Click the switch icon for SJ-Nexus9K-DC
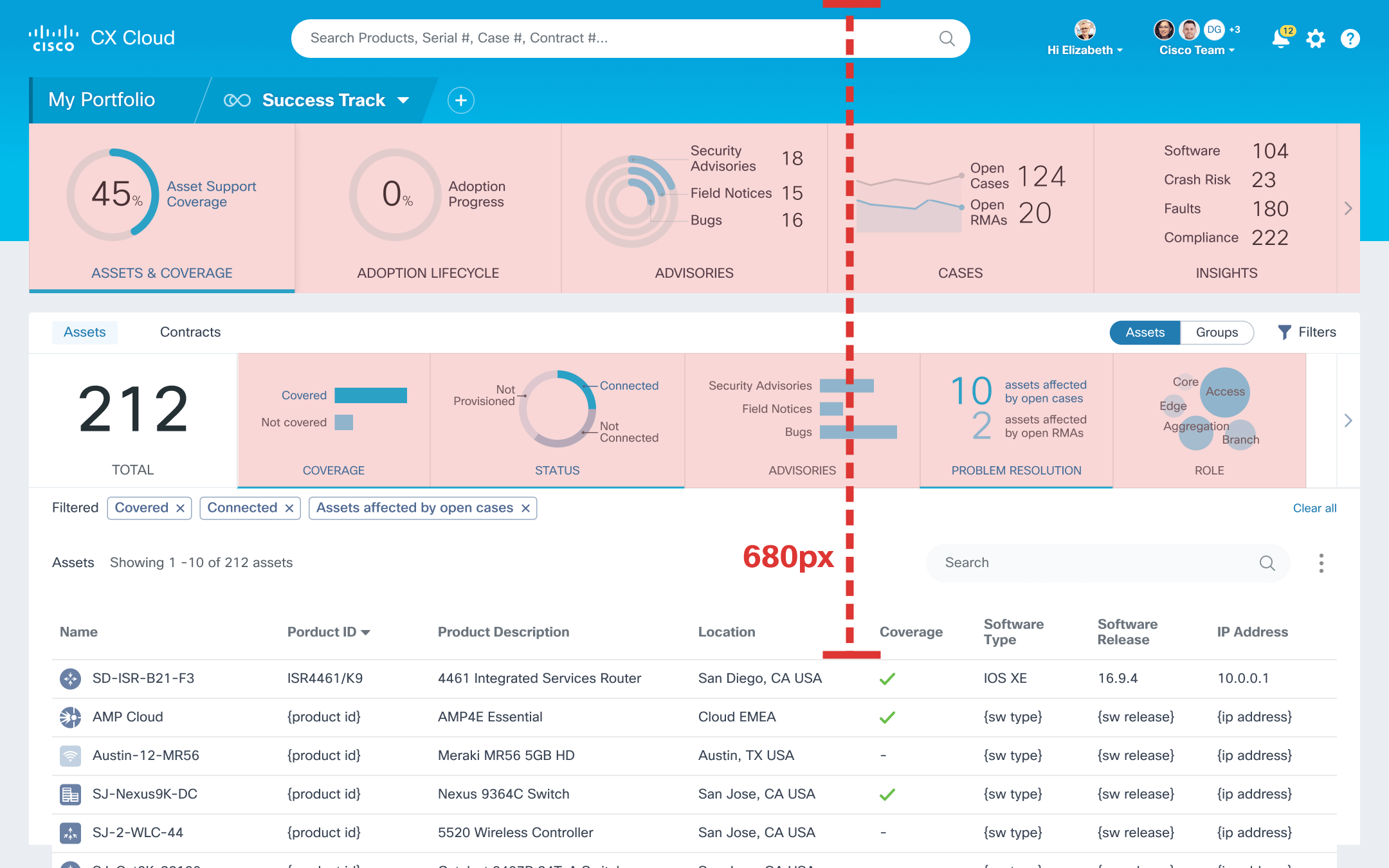Screen dimensions: 1389x868 (x=70, y=794)
